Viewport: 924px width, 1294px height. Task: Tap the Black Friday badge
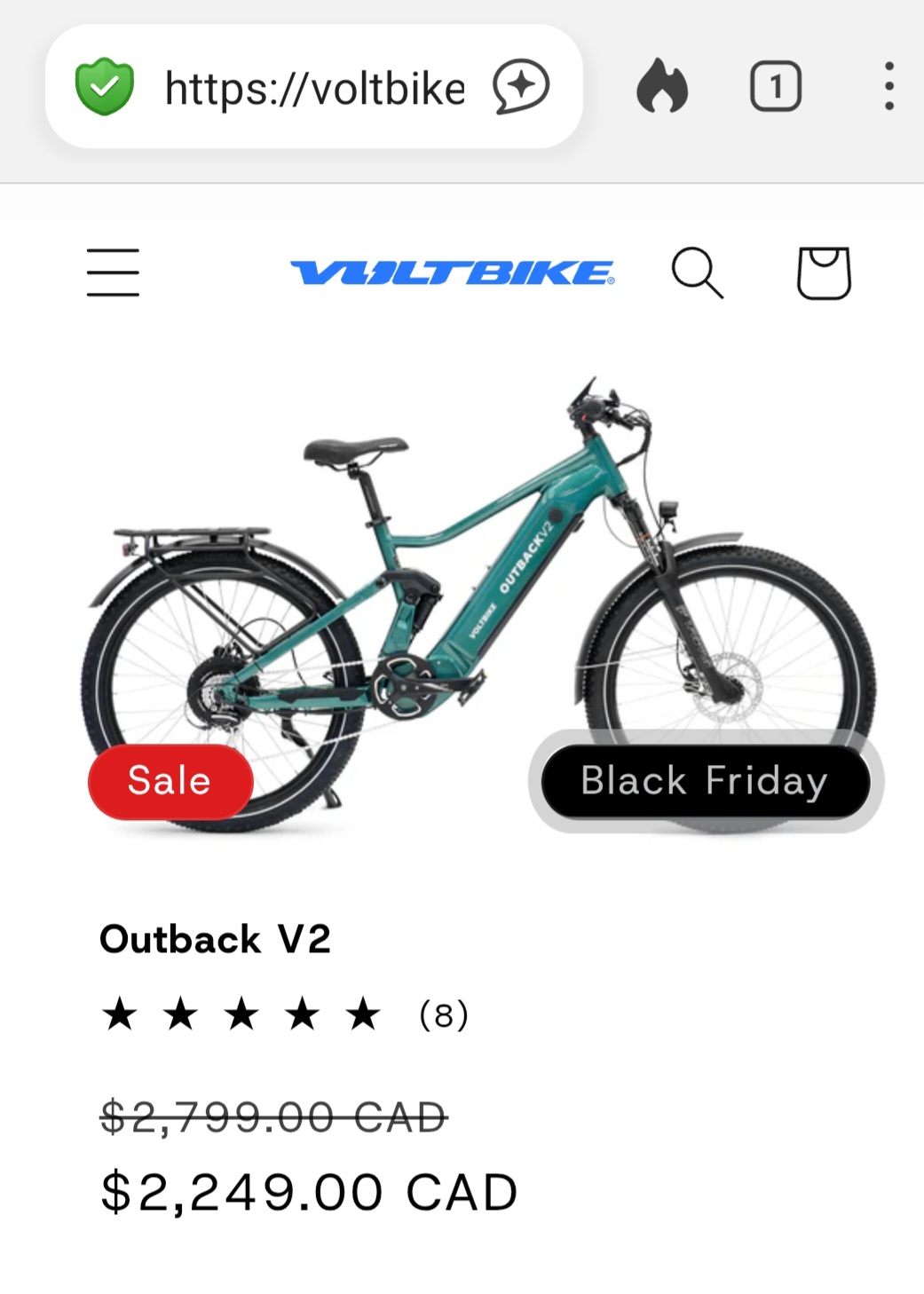pyautogui.click(x=705, y=781)
